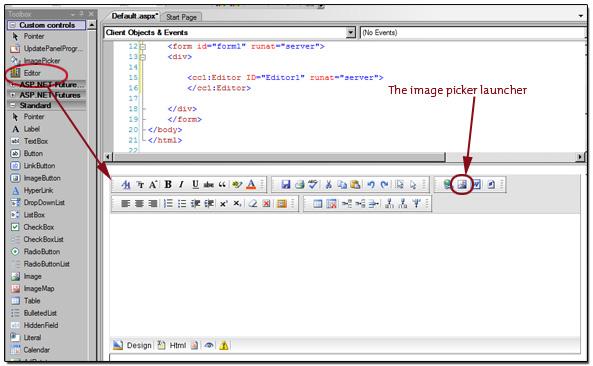Insert a bulleted list from toolbar
This screenshot has height=366, width=593.
tap(182, 204)
